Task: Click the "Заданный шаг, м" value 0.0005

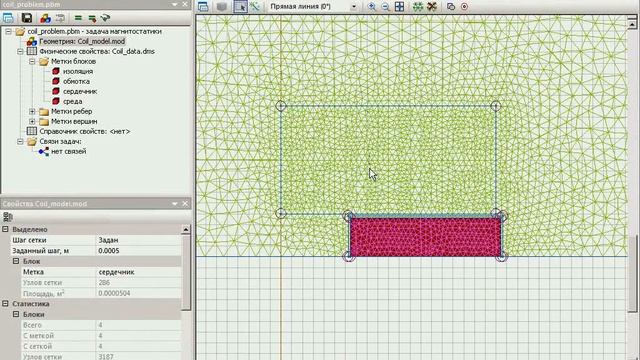Action: (x=138, y=251)
